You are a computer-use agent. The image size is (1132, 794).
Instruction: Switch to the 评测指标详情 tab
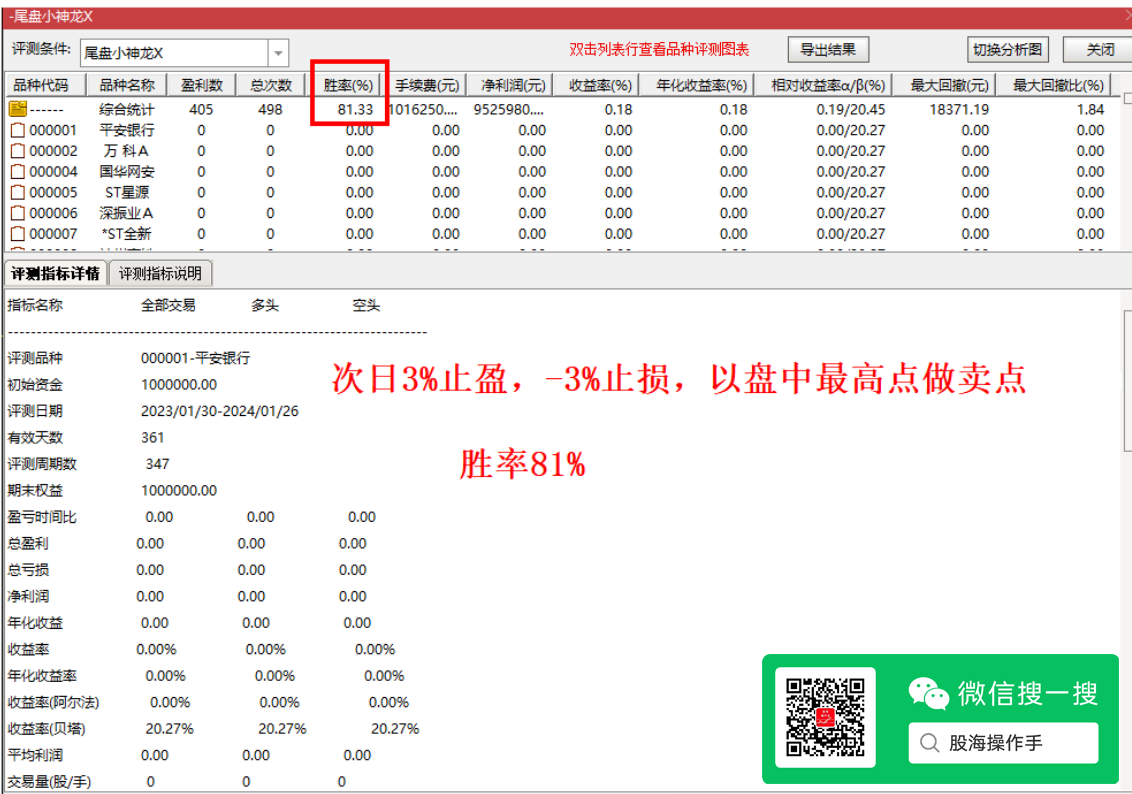pos(56,274)
